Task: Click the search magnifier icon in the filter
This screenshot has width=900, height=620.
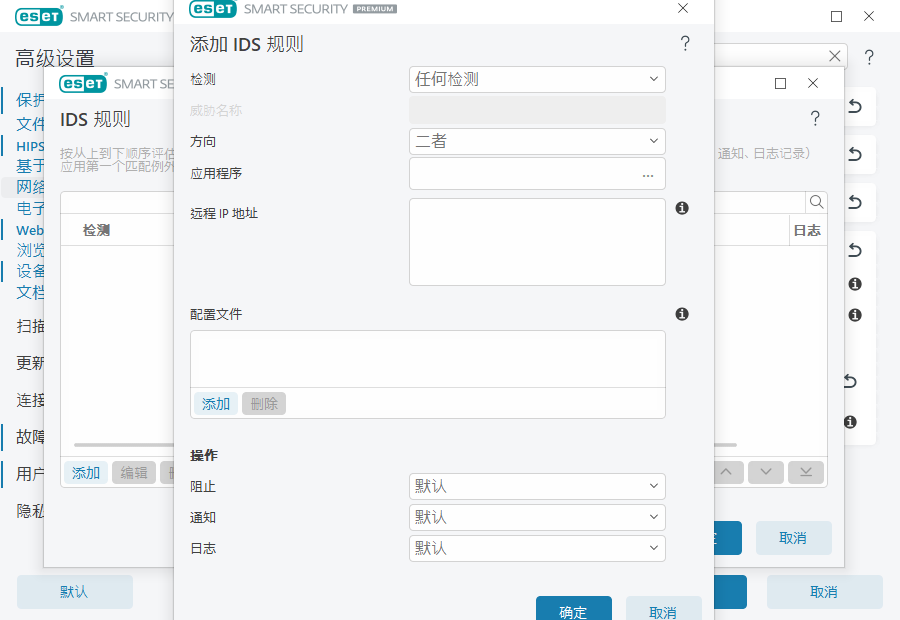Action: point(816,202)
